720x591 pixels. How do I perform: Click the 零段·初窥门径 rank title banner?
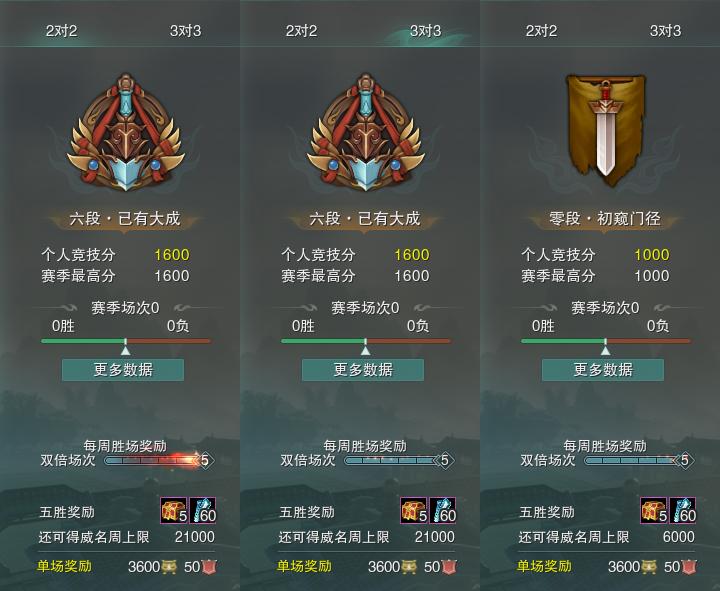[605, 219]
